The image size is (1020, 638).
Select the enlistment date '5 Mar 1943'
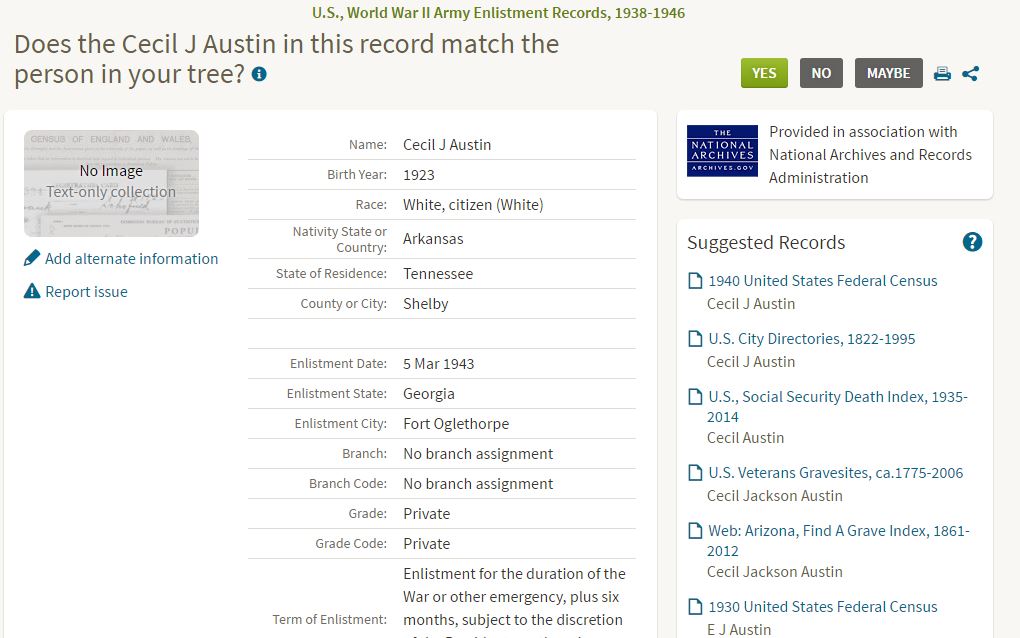click(x=438, y=364)
